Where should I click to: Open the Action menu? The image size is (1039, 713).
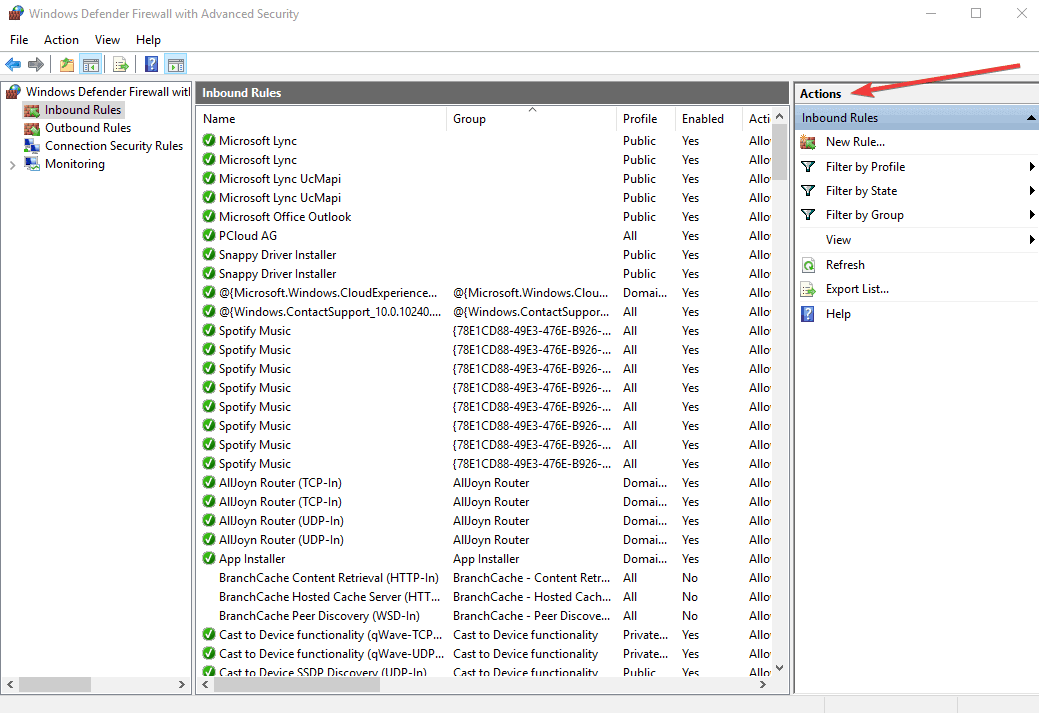(61, 40)
